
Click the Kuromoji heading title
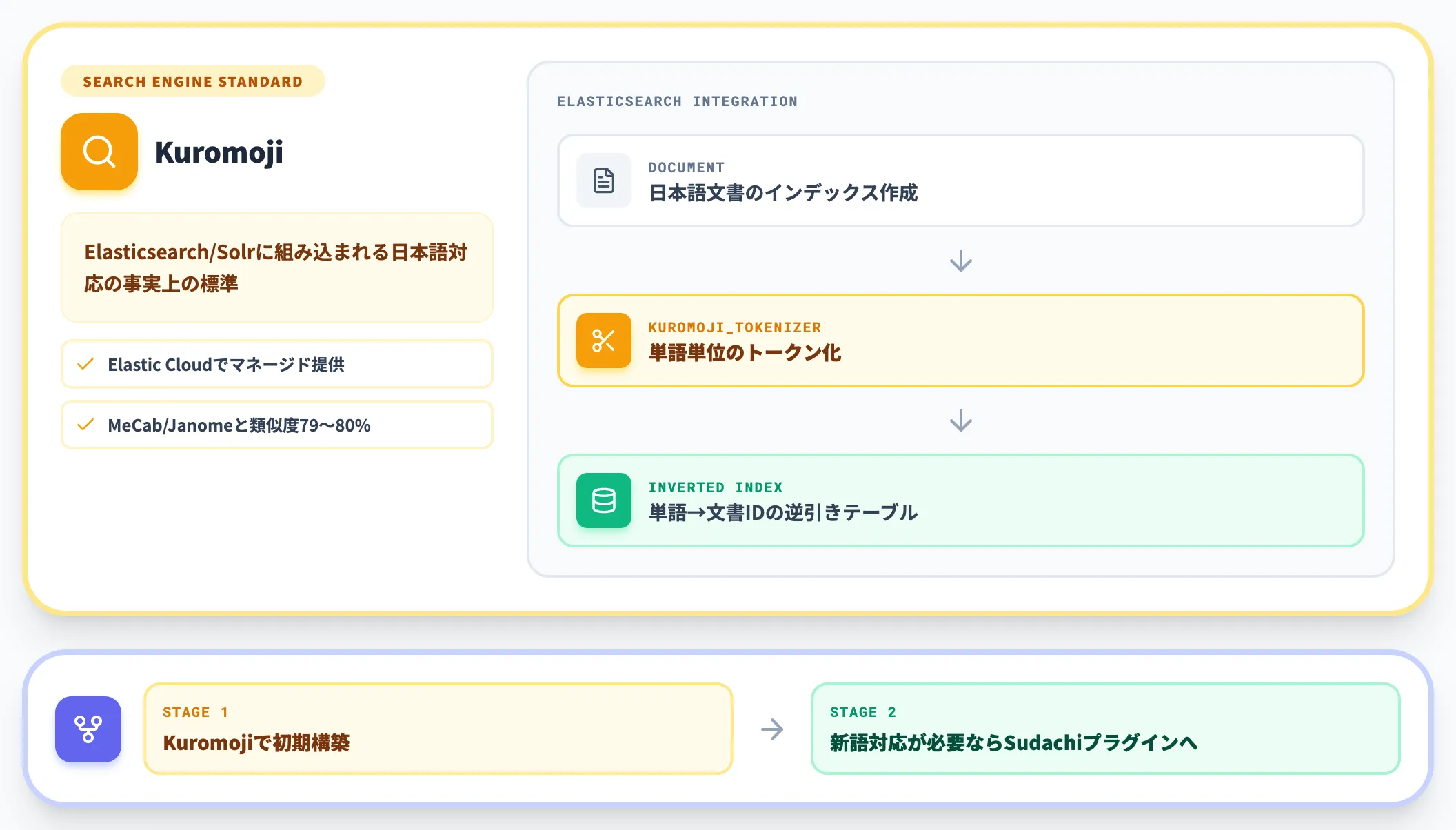coord(219,152)
